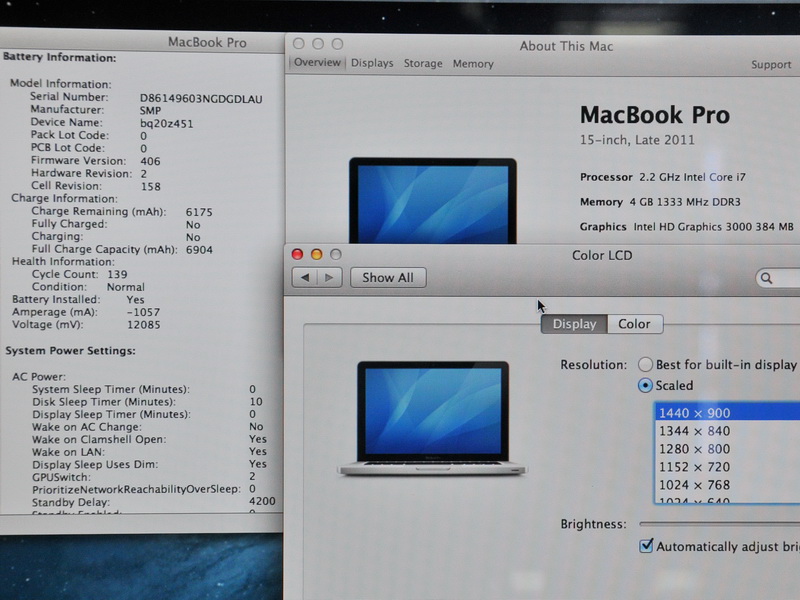Close the Color LCD window with red button
This screenshot has height=600, width=800.
point(297,254)
